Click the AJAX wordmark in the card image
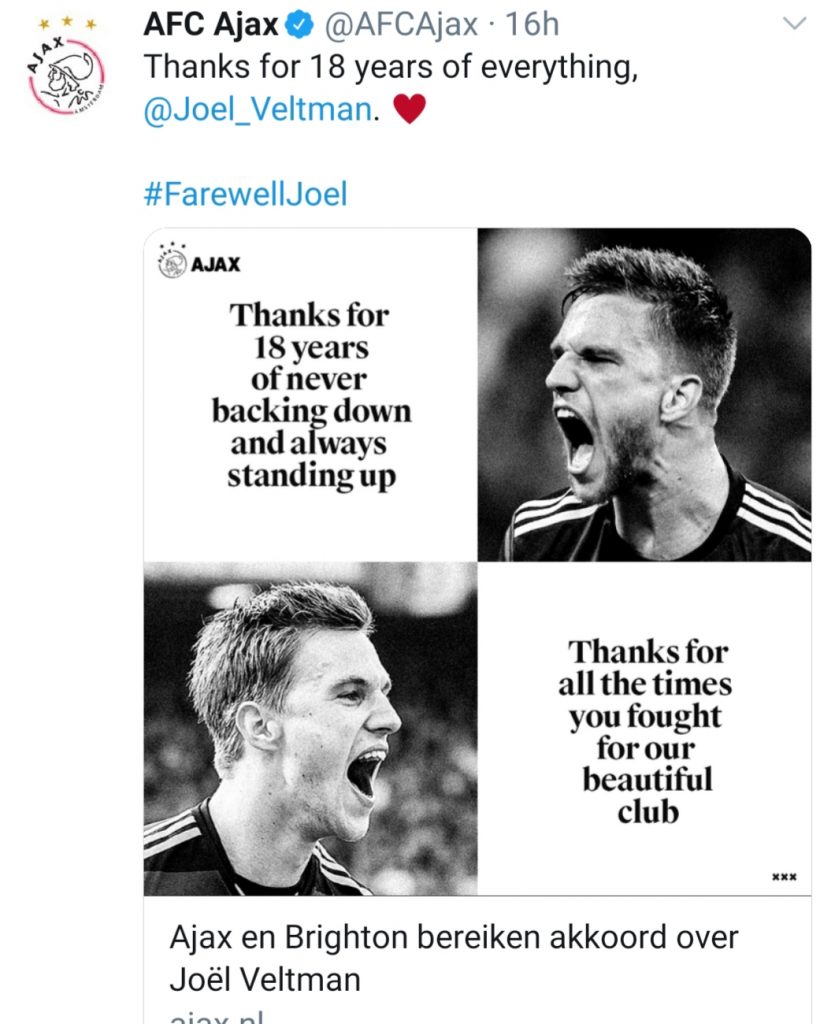 coord(216,267)
